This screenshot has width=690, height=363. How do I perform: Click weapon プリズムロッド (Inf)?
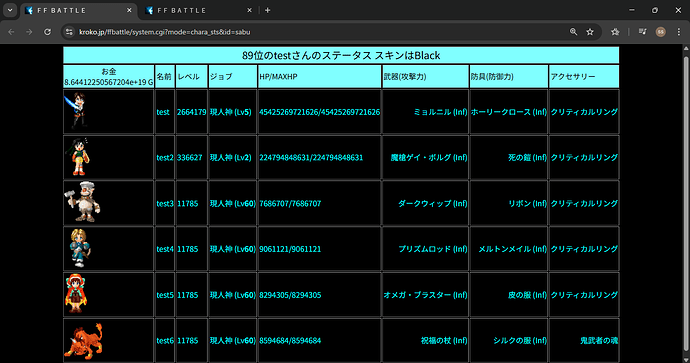point(433,249)
